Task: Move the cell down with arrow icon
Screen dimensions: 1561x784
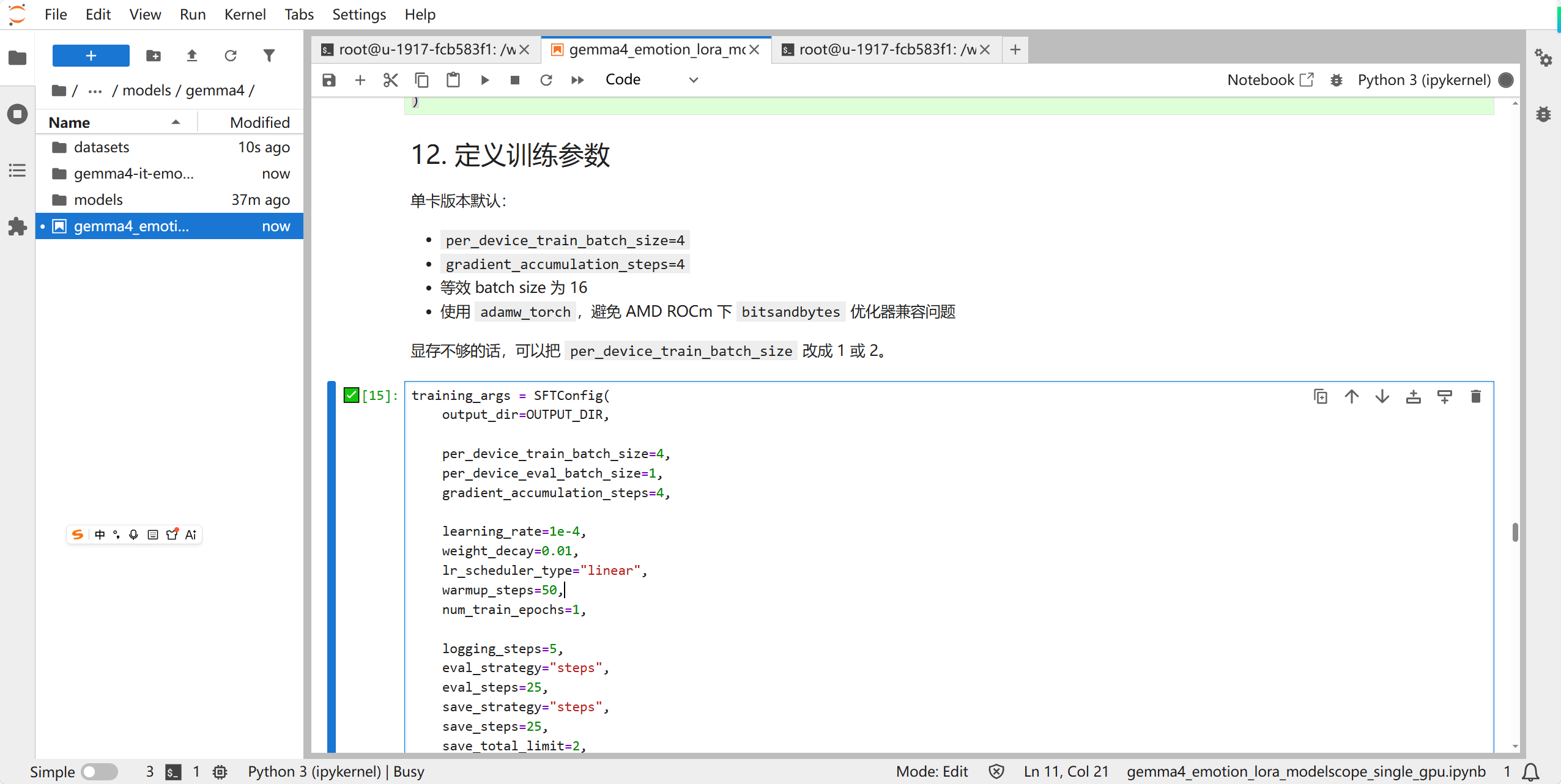Action: (x=1382, y=397)
